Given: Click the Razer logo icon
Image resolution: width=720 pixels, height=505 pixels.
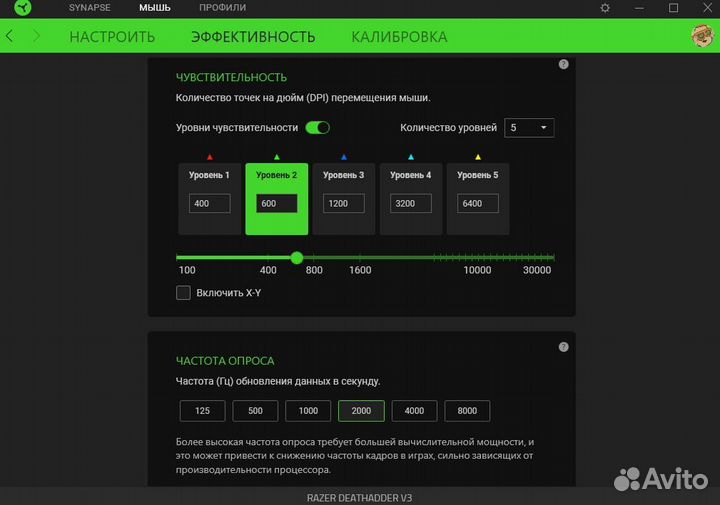Looking at the screenshot, I should point(22,7).
